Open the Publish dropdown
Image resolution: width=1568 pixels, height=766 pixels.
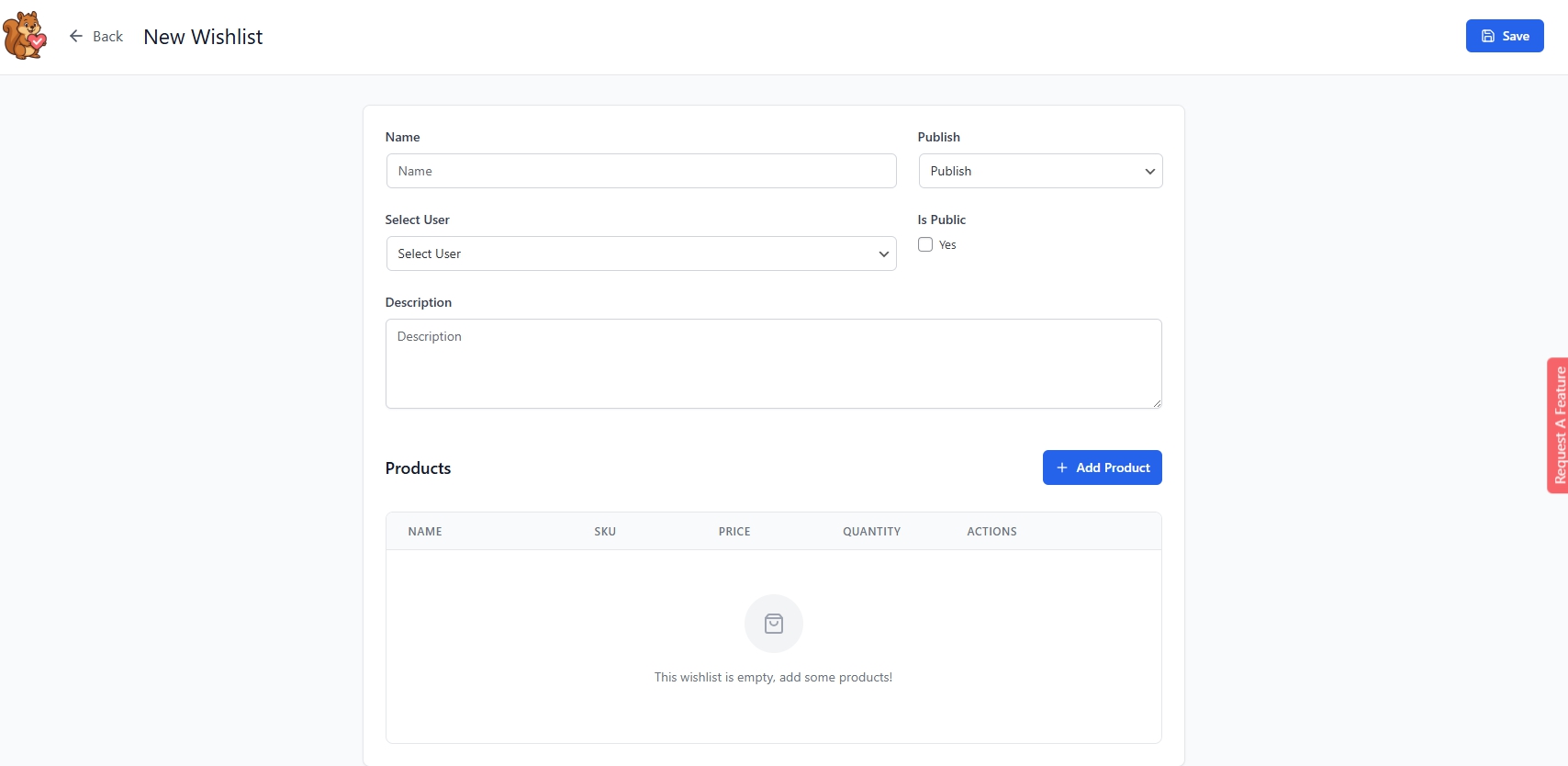(1039, 171)
